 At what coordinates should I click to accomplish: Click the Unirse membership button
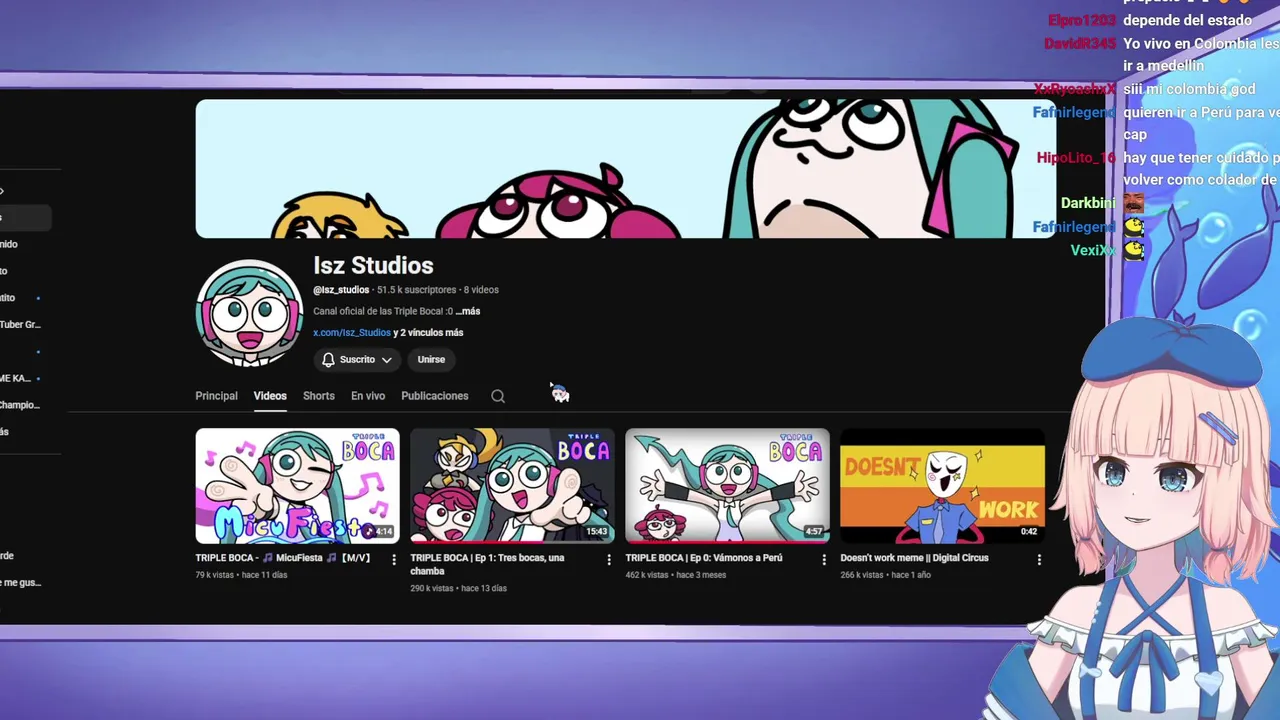[431, 359]
